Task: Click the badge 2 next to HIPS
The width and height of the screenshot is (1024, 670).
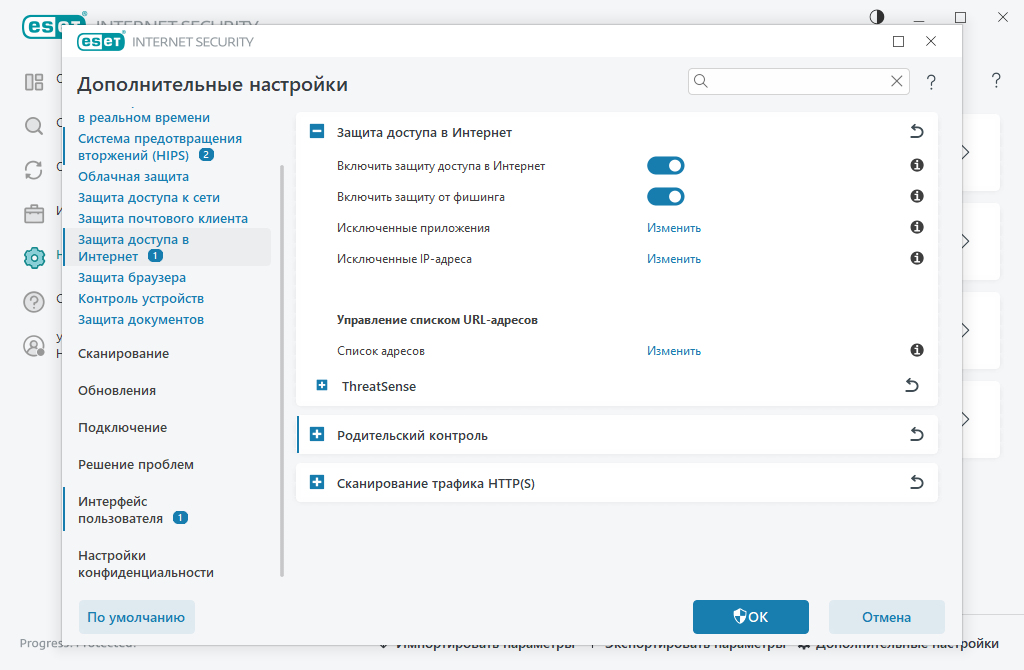Action: coord(206,155)
